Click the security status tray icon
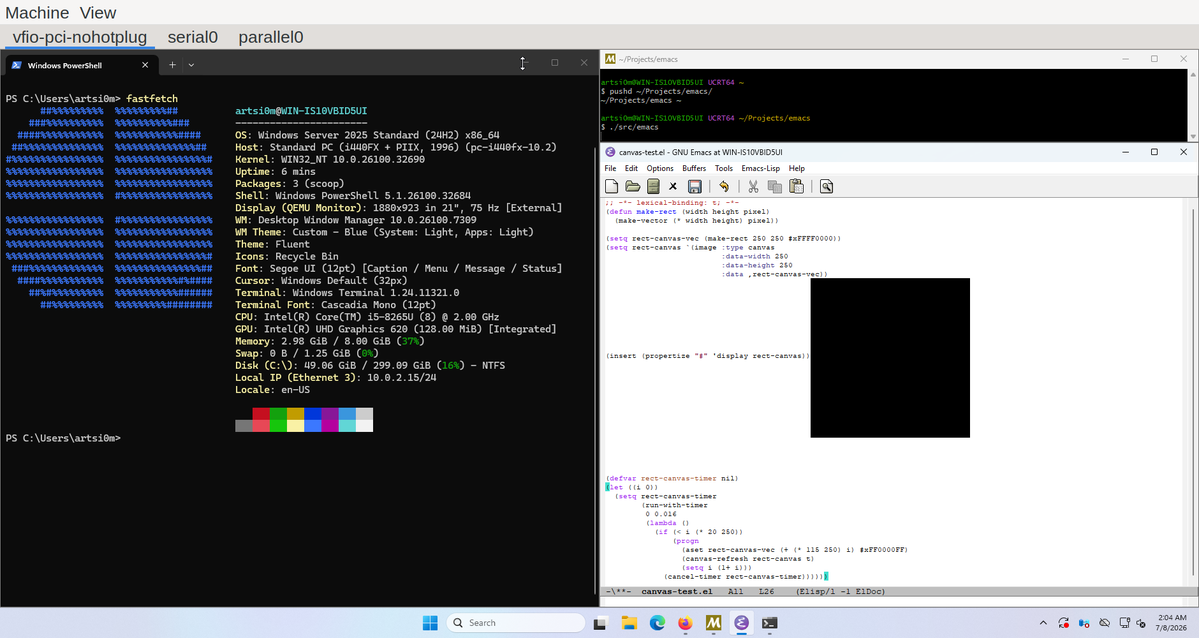 (1084, 623)
